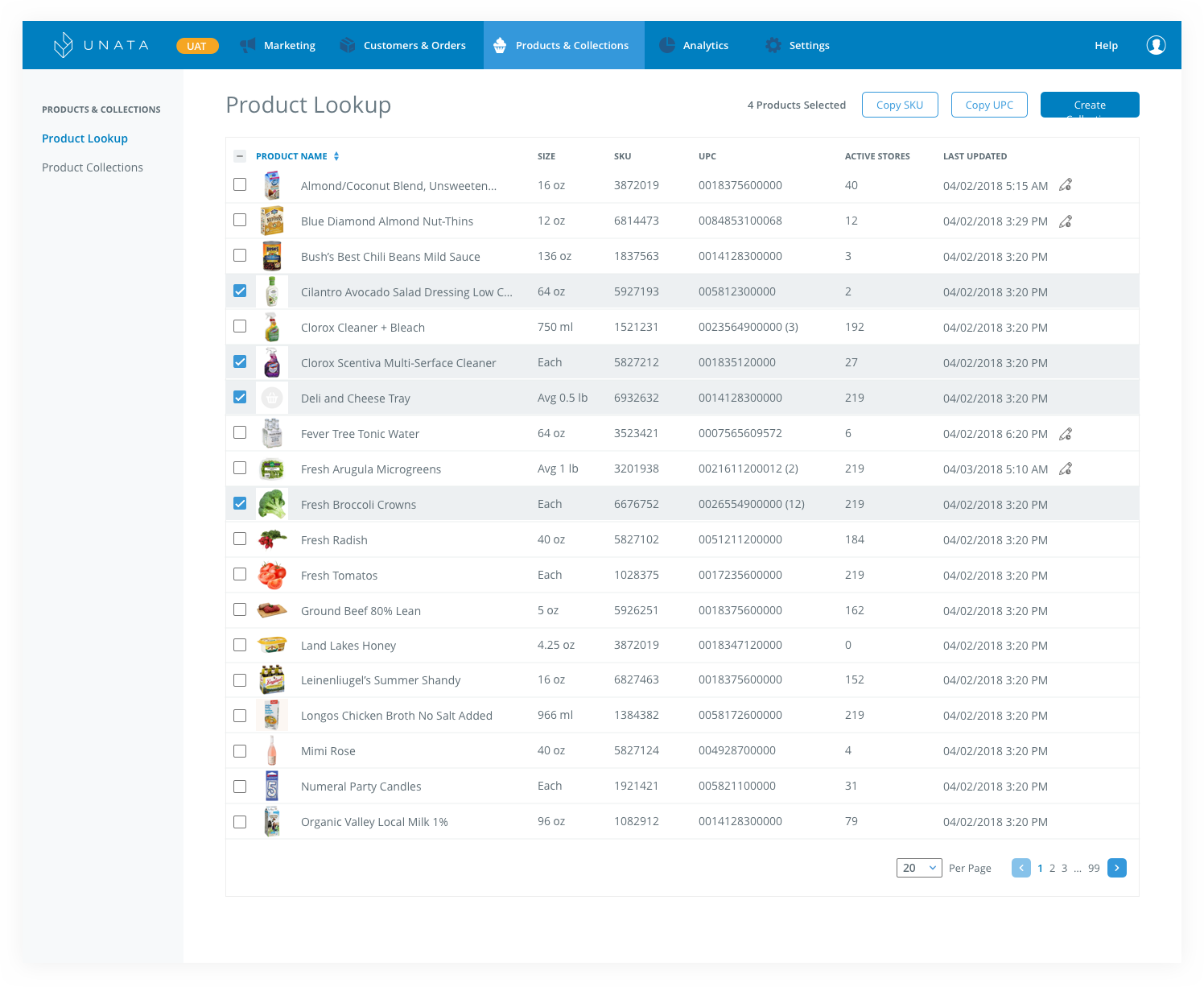Open the user profile avatar icon
The width and height of the screenshot is (1204, 987).
coord(1156,45)
